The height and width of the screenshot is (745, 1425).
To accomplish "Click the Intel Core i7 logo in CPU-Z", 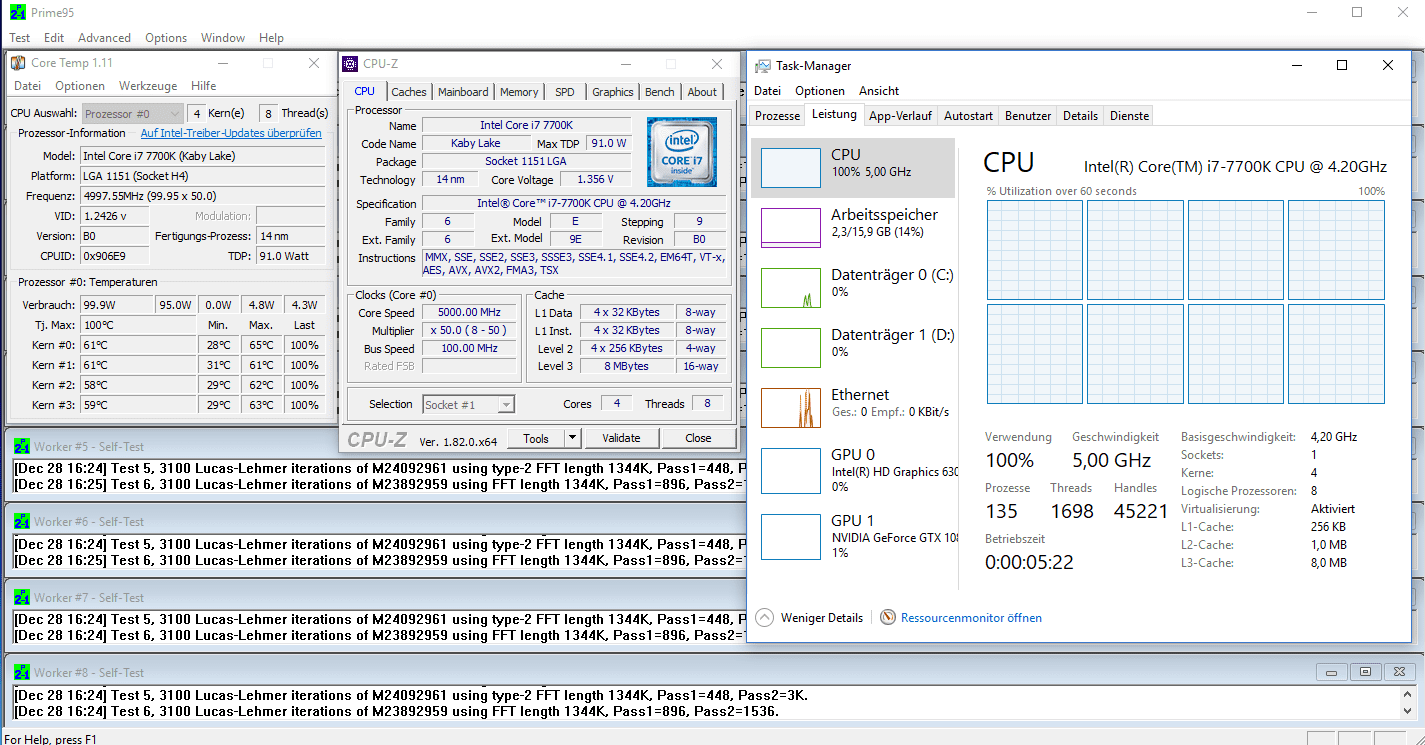I will pos(682,152).
